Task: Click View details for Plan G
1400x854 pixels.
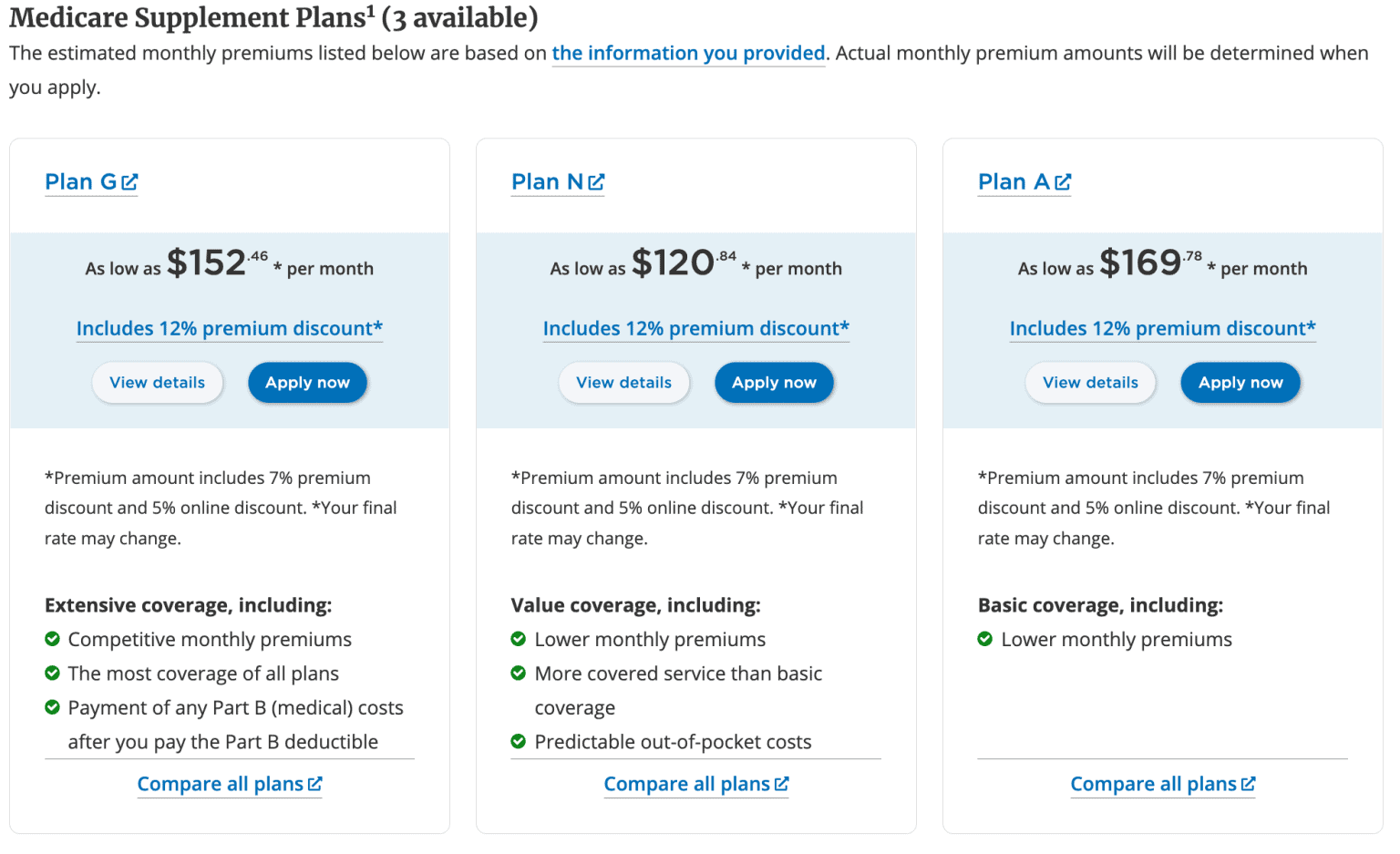Action: [157, 382]
